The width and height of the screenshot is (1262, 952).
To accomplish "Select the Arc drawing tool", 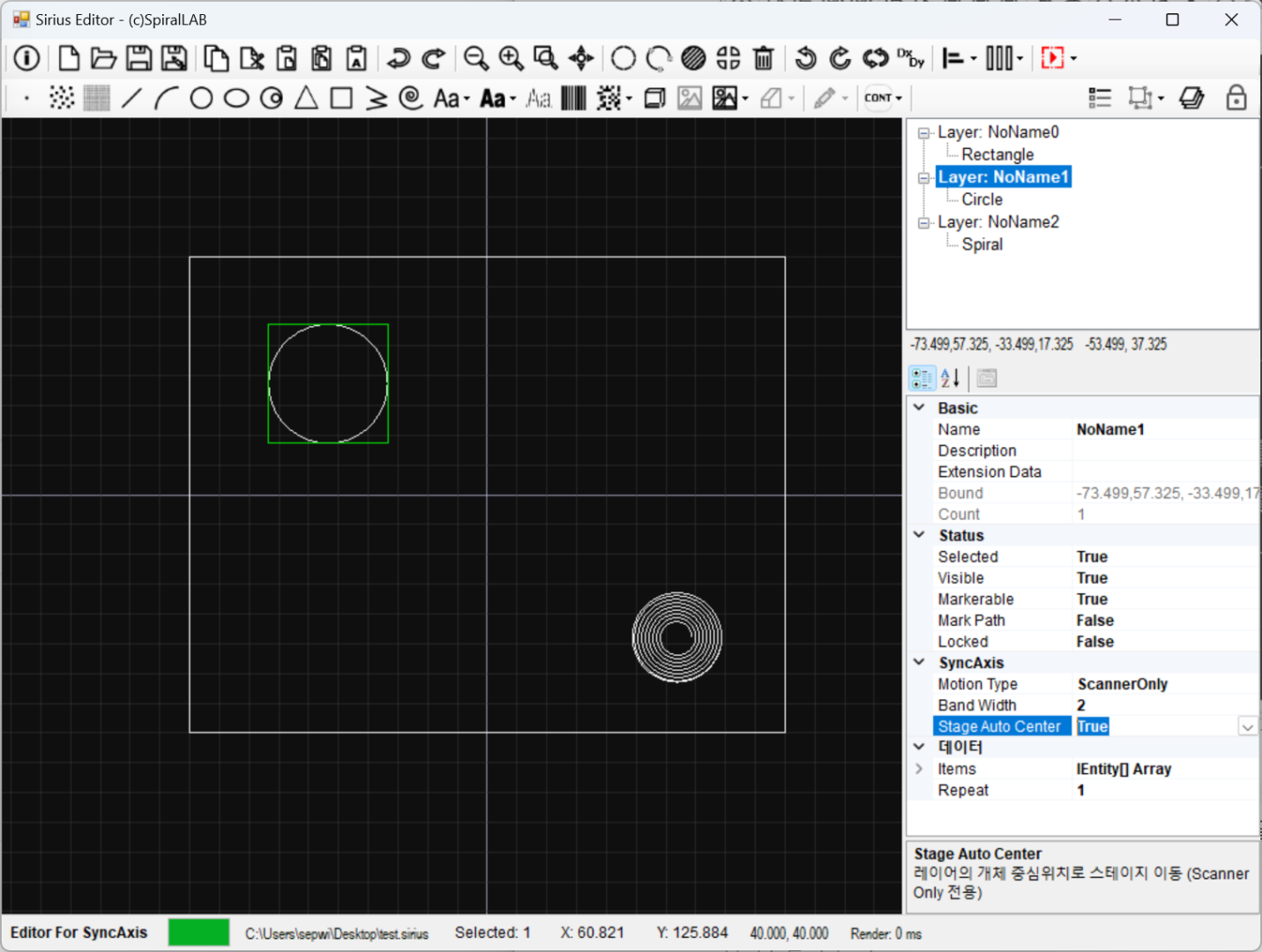I will coord(167,98).
